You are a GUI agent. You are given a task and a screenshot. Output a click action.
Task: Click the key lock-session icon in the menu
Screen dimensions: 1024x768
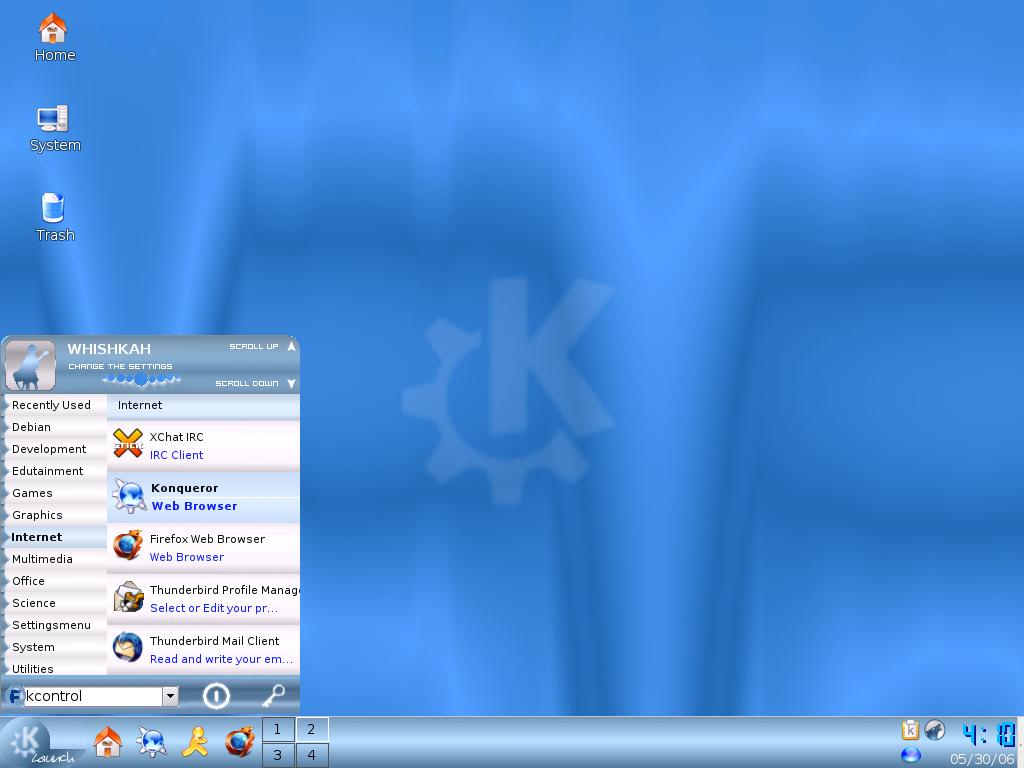(273, 696)
